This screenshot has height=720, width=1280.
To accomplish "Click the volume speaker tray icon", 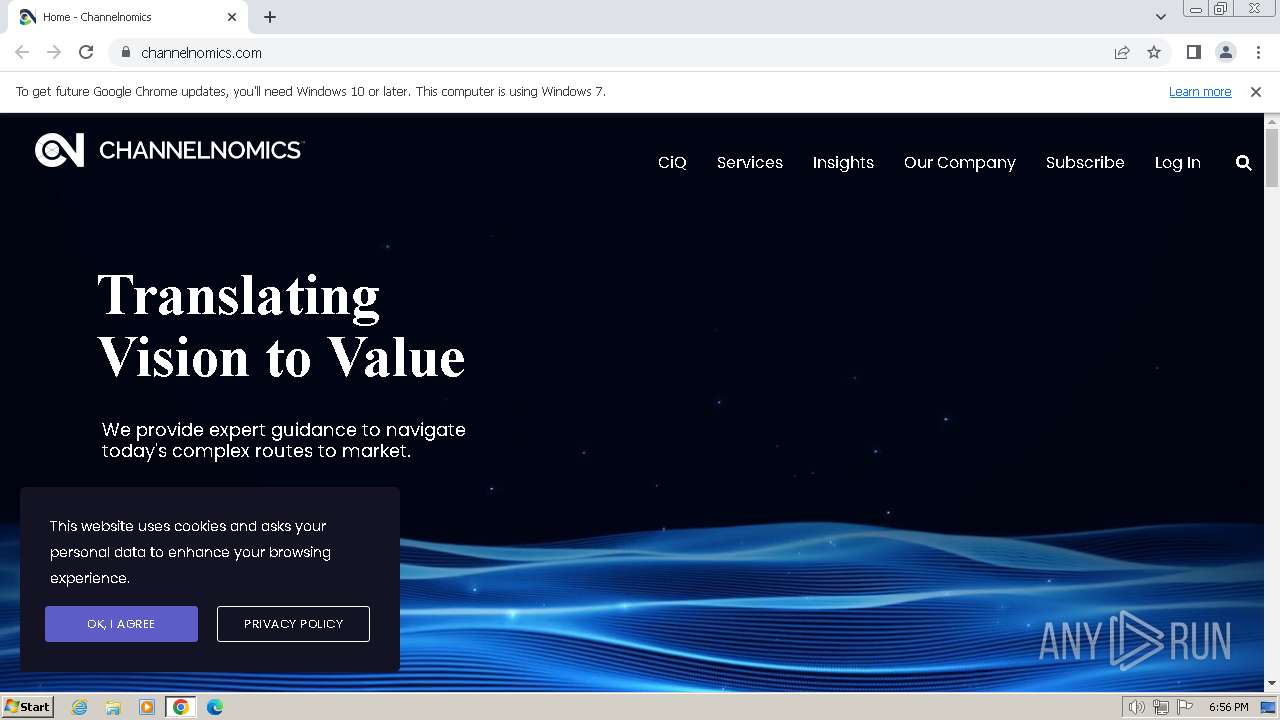I will click(1136, 707).
